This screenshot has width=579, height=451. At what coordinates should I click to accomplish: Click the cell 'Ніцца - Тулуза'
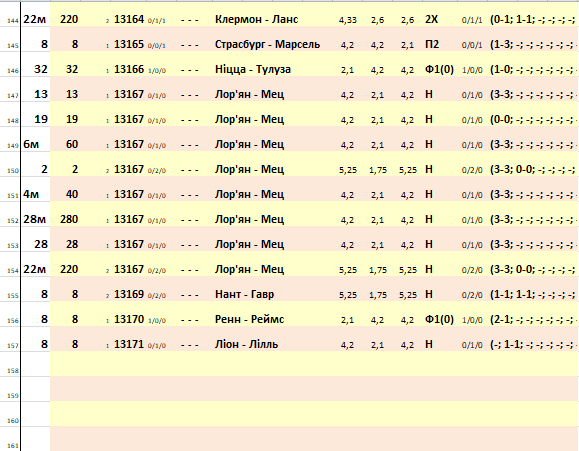253,69
